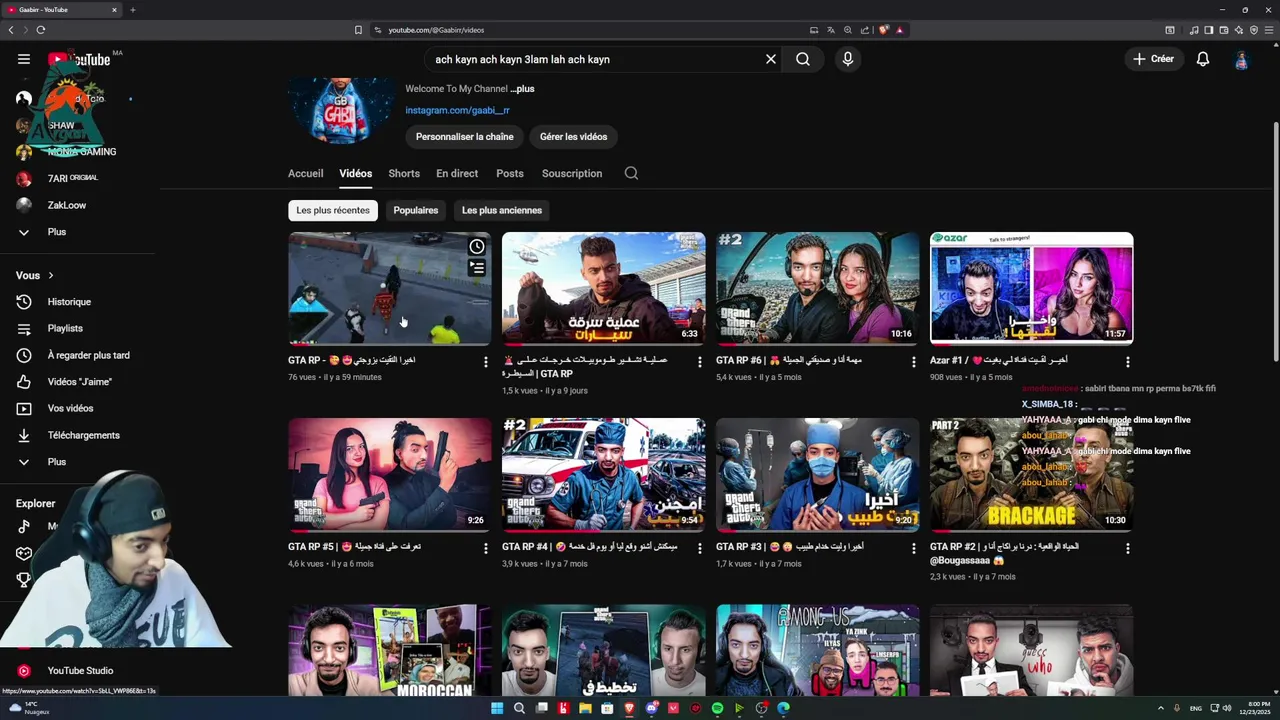Open the BRACKAGE GTA RP #2 thumbnail
This screenshot has width=1280, height=720.
[1031, 475]
